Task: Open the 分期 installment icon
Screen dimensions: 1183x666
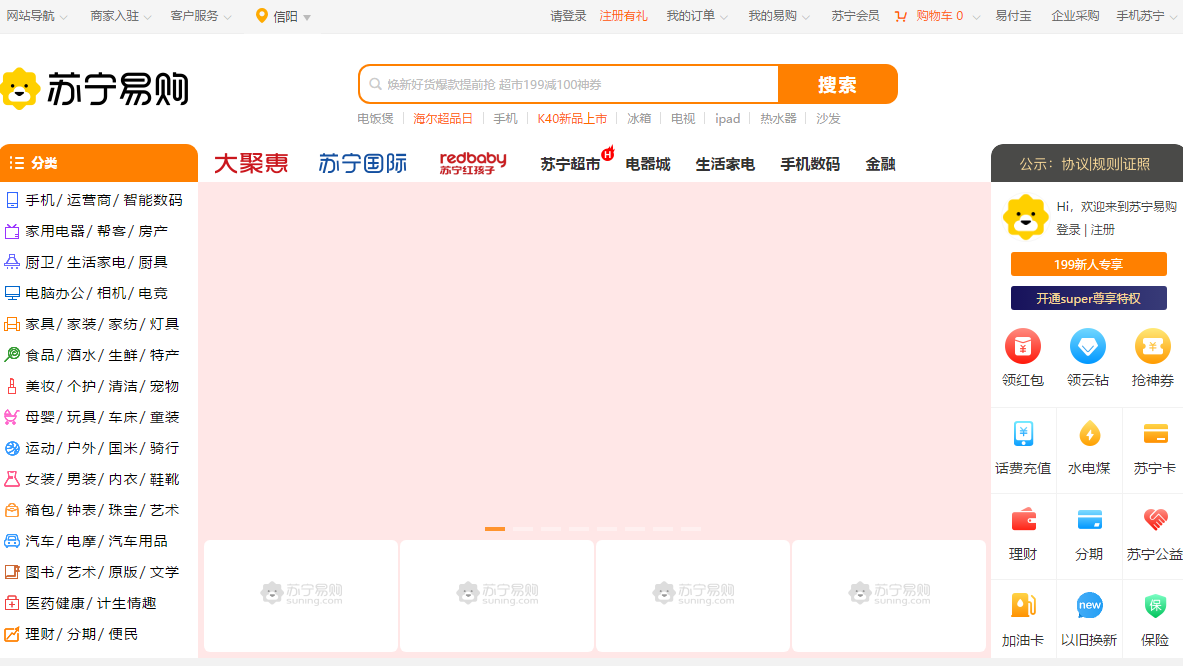Action: coord(1089,520)
